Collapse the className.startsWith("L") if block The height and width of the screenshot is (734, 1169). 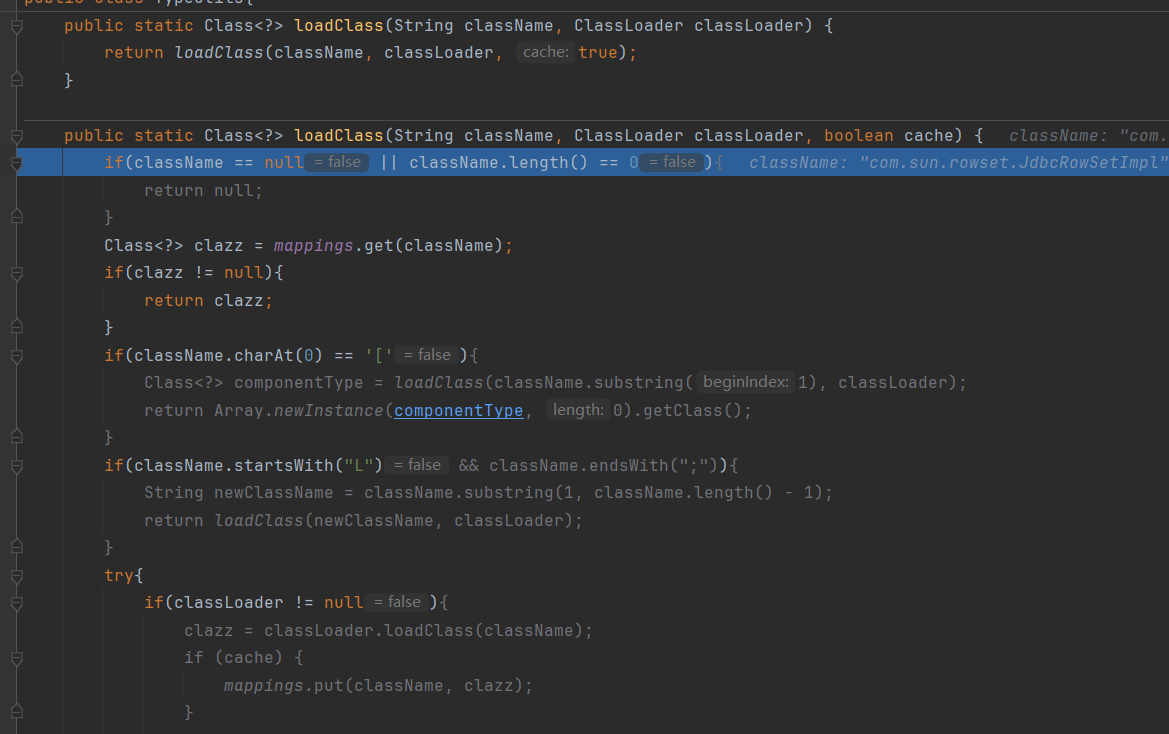(x=16, y=466)
